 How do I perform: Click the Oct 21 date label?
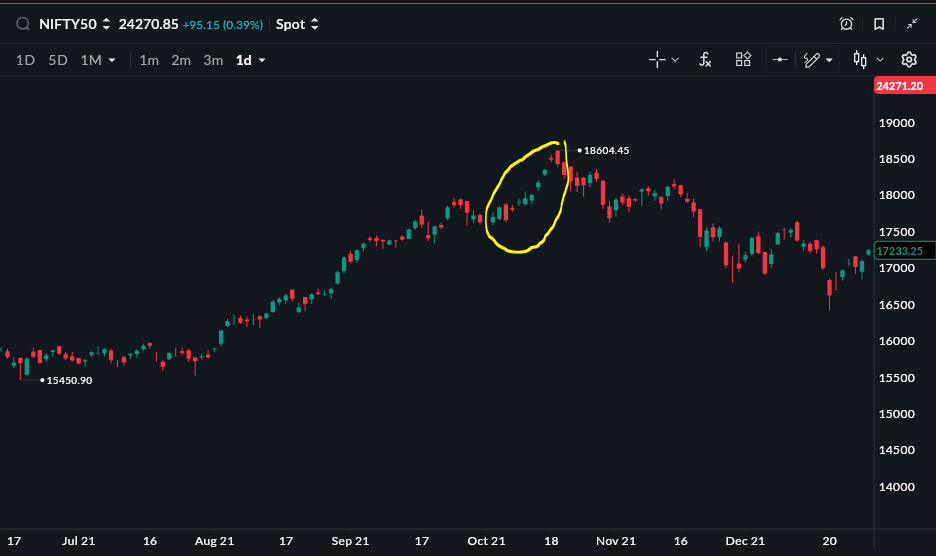pyautogui.click(x=486, y=541)
